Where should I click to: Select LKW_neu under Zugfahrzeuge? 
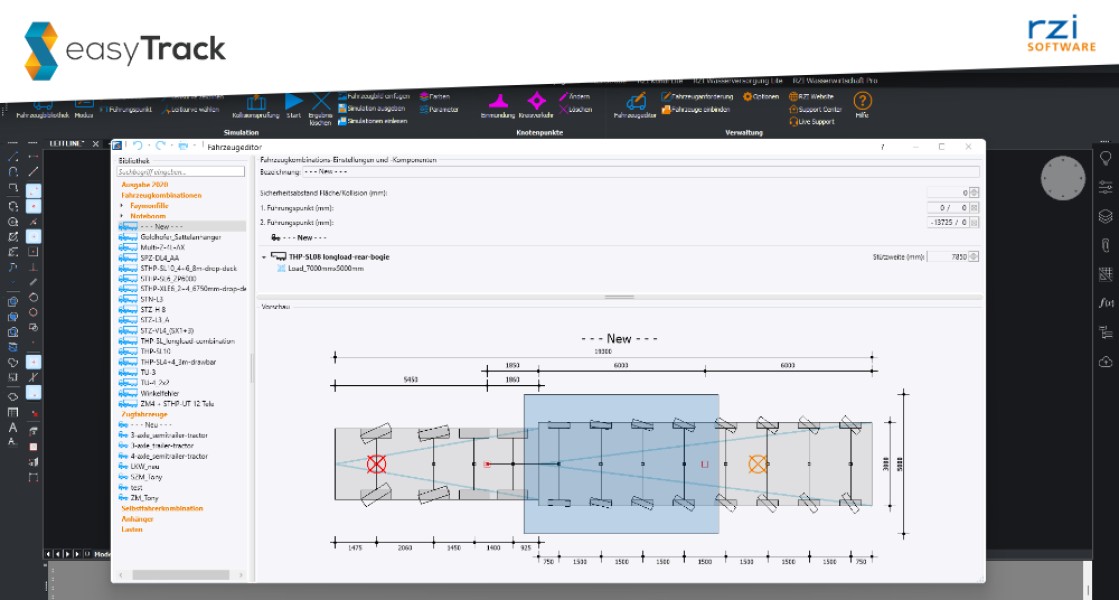(x=145, y=467)
